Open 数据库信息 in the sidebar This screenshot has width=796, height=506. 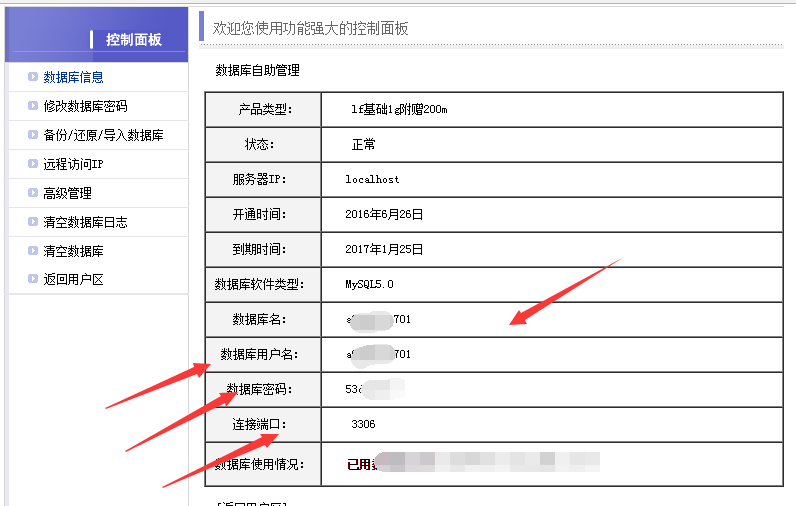pos(73,77)
